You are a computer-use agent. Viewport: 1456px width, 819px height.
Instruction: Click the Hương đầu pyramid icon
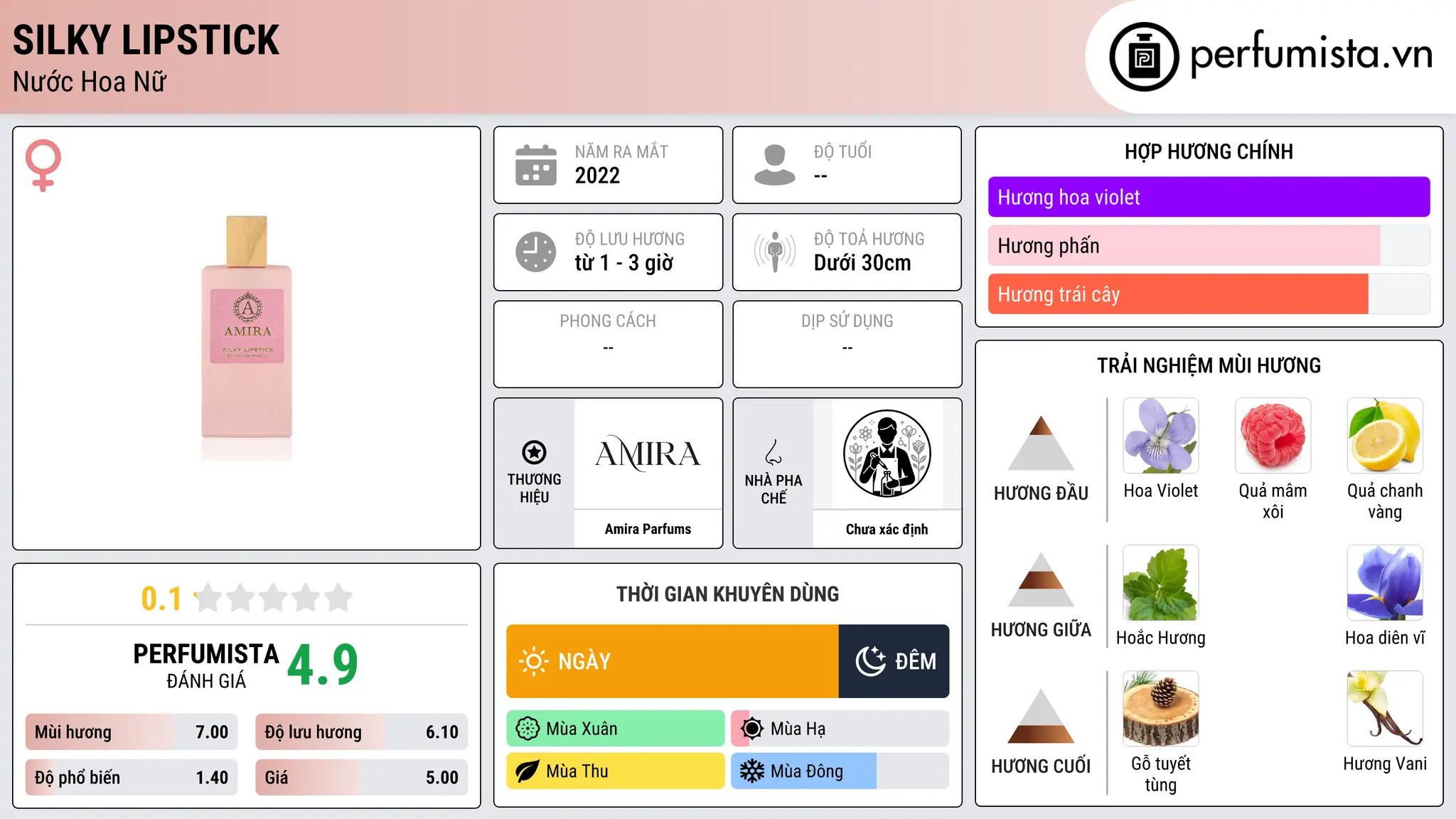click(x=1041, y=443)
